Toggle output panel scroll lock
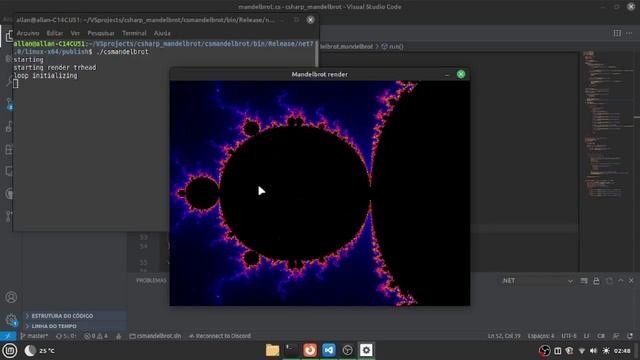The width and height of the screenshot is (640, 360). [x=596, y=281]
